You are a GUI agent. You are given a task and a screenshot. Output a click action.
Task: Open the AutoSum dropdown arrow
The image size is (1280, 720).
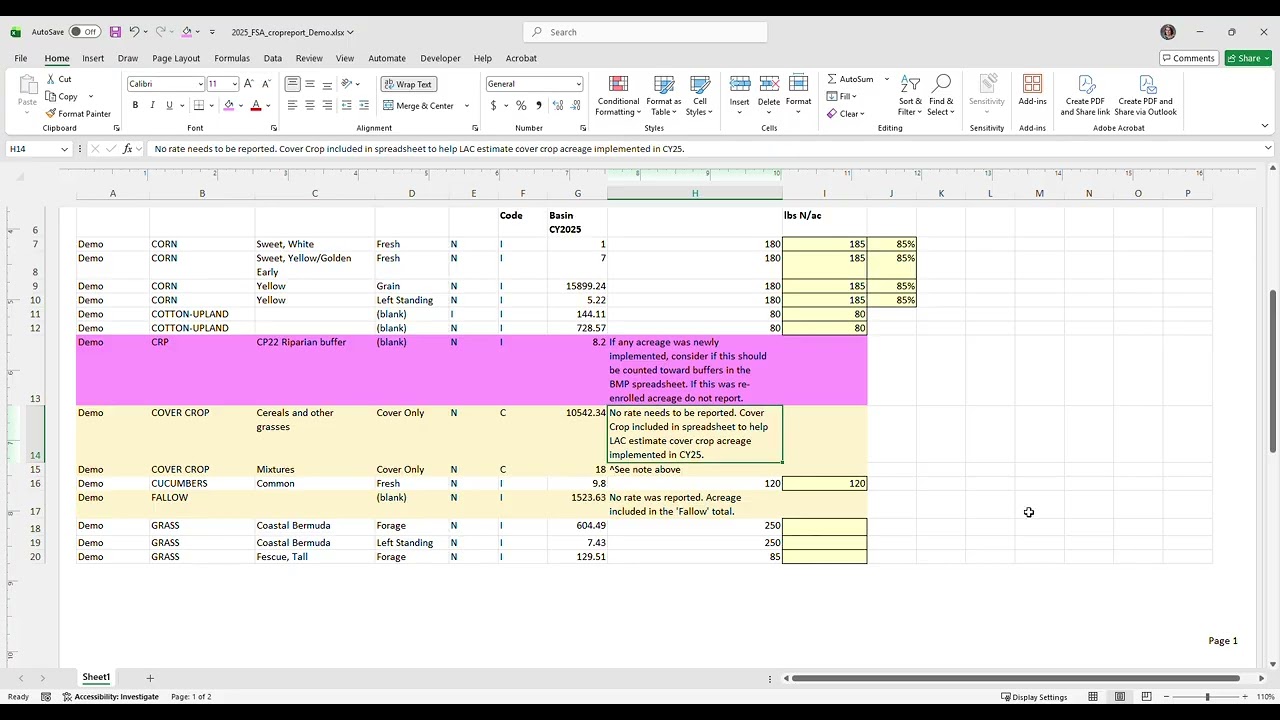pos(886,79)
